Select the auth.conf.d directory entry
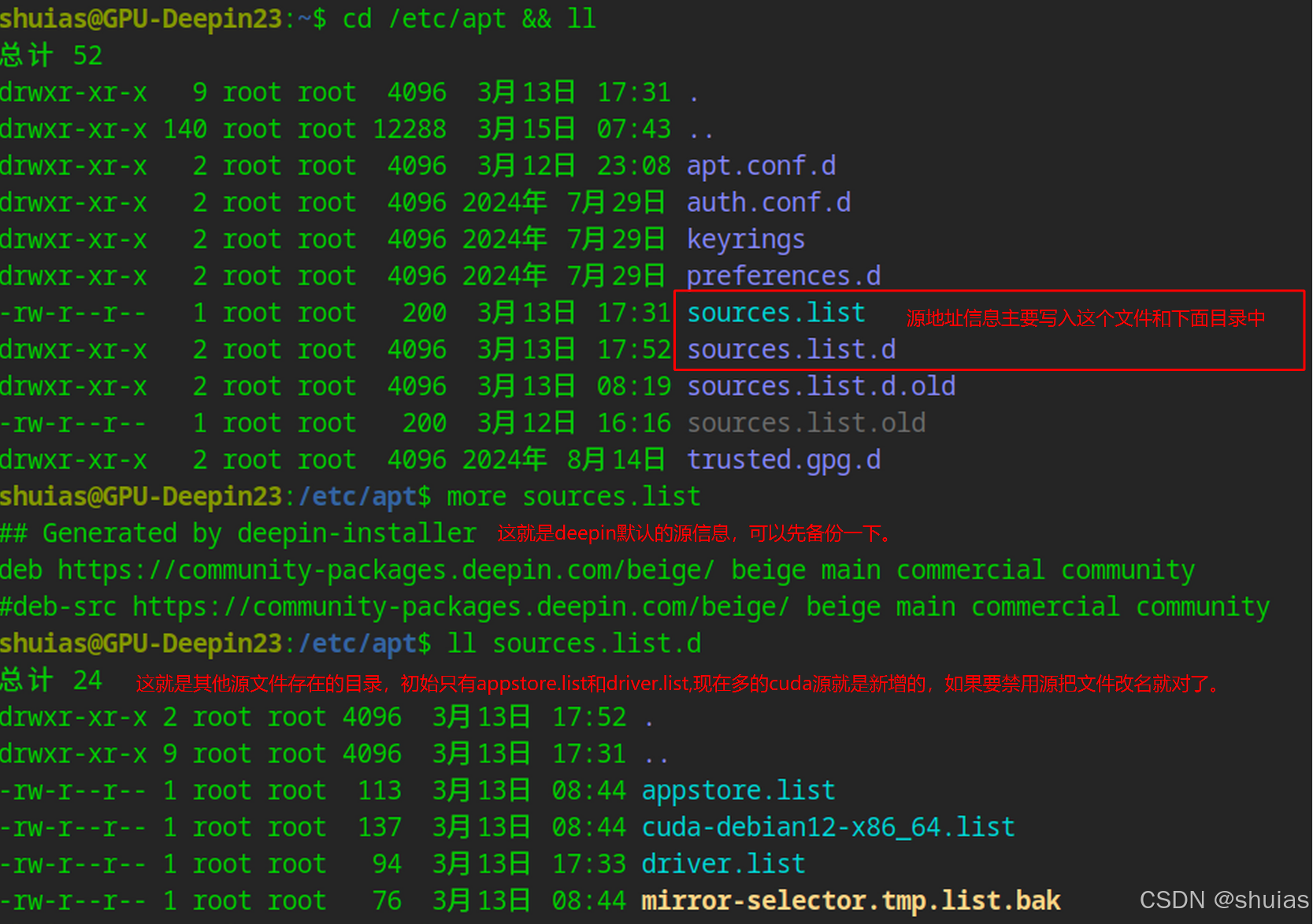The width and height of the screenshot is (1313, 924). click(769, 202)
